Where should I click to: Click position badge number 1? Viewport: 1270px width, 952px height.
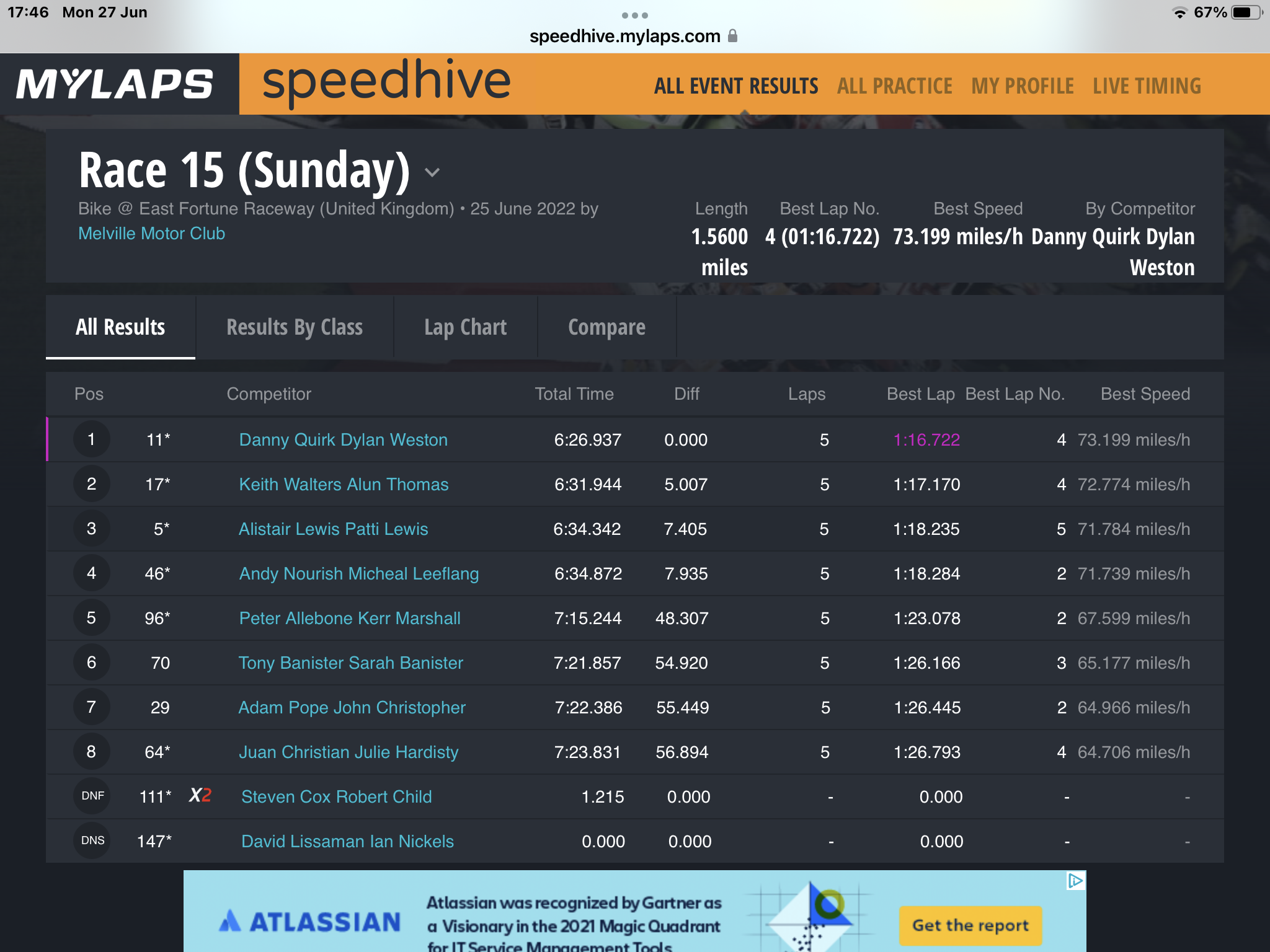click(91, 439)
